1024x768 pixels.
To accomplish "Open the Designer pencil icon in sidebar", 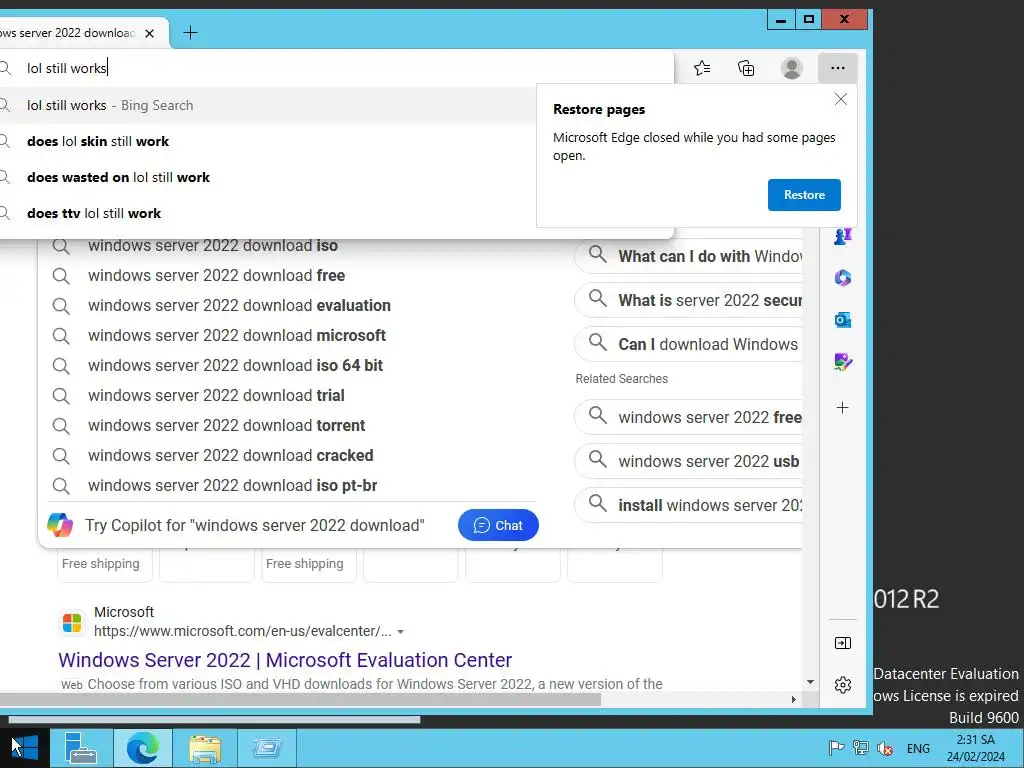I will (x=842, y=362).
